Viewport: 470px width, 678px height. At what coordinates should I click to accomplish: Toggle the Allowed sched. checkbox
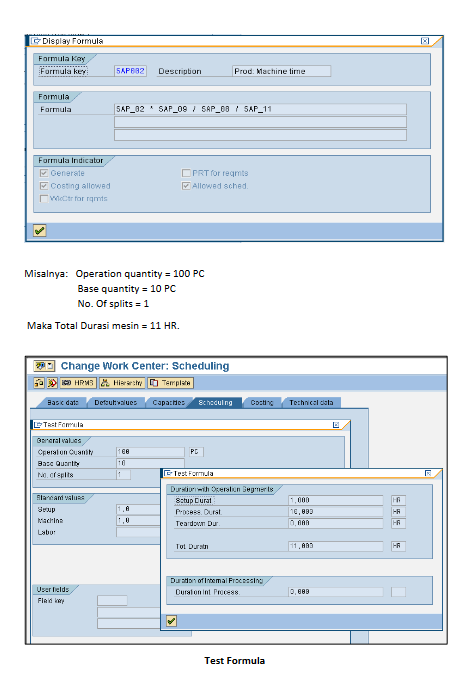point(186,186)
